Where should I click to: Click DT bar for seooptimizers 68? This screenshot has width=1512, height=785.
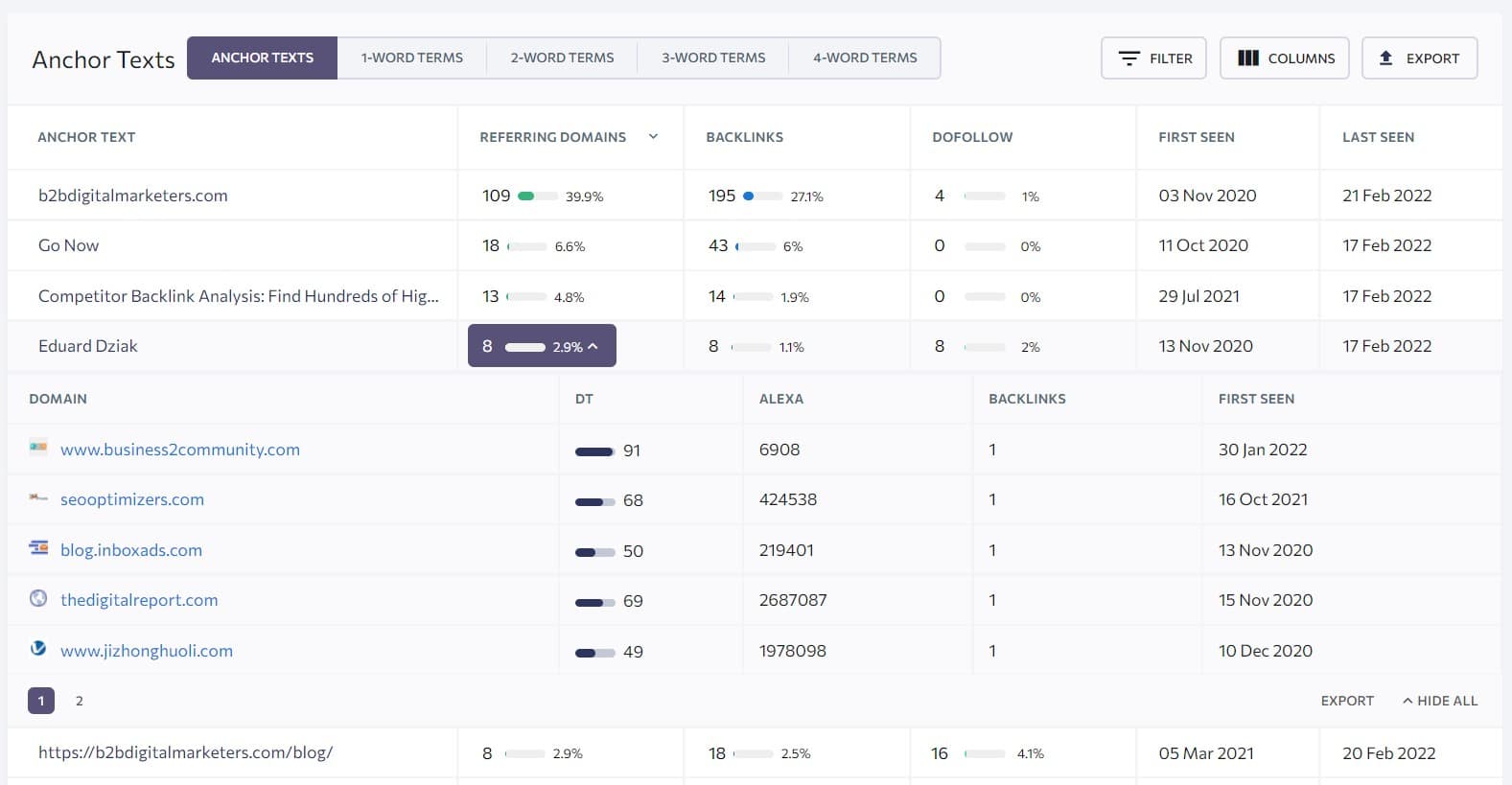[594, 501]
